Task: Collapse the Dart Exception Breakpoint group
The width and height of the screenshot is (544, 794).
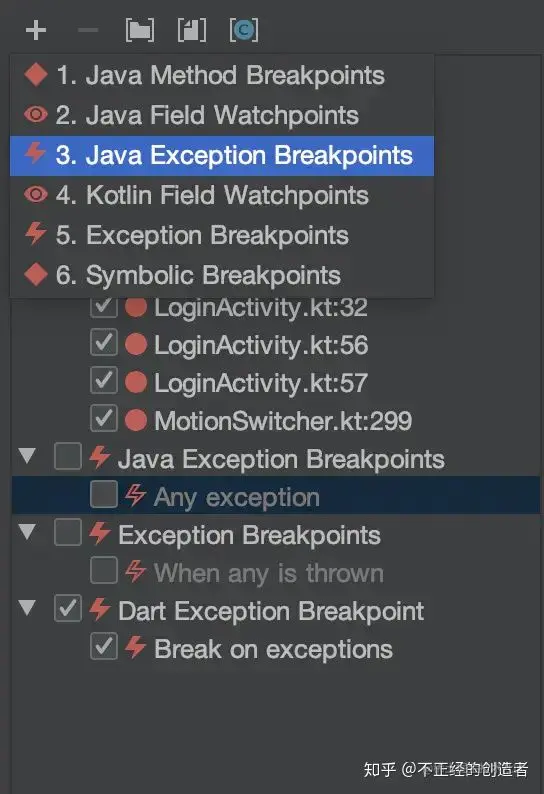Action: coord(27,608)
